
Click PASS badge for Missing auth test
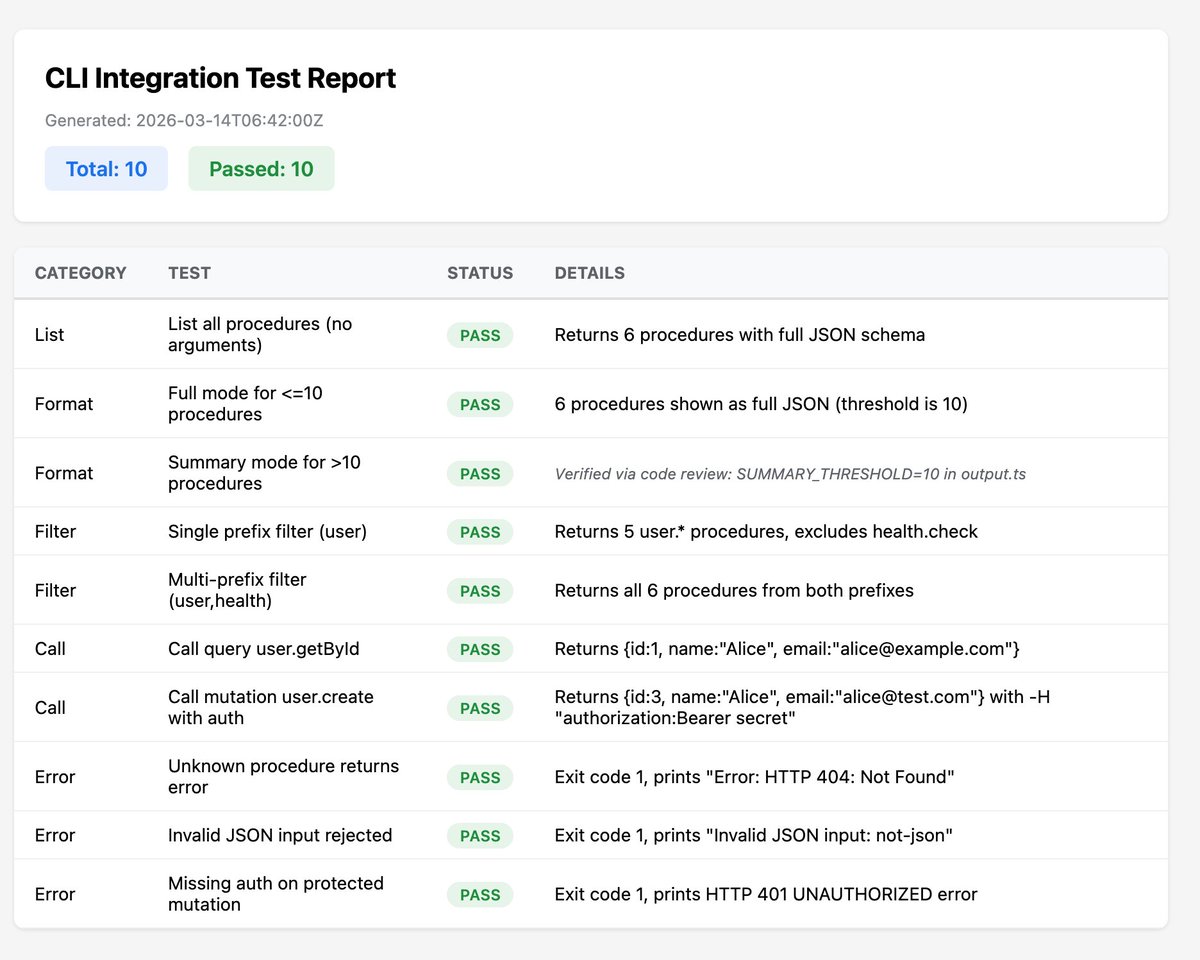click(480, 894)
